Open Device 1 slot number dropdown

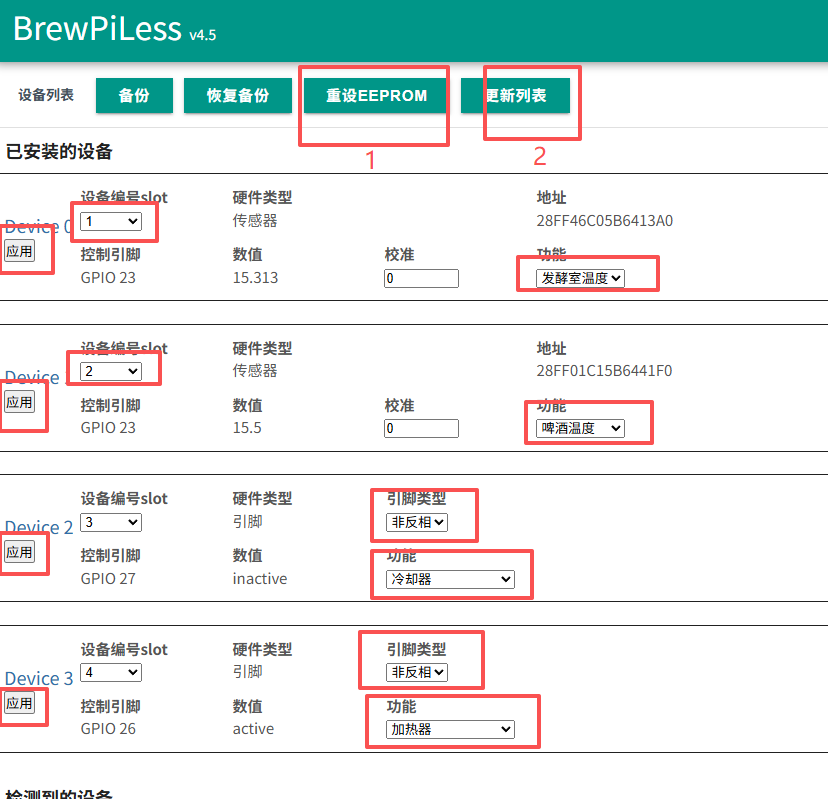click(111, 371)
